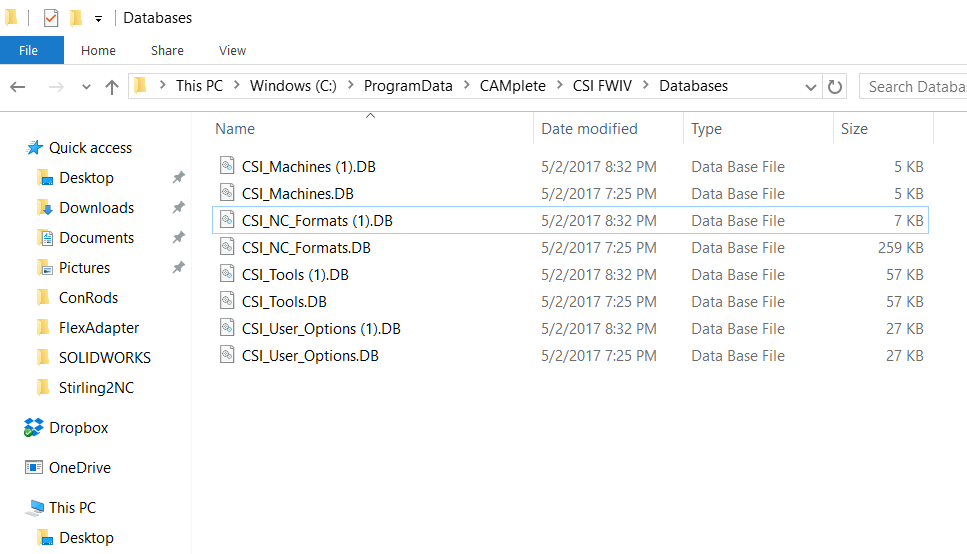Open Pictures in the navigation pane
967x554 pixels.
(84, 268)
